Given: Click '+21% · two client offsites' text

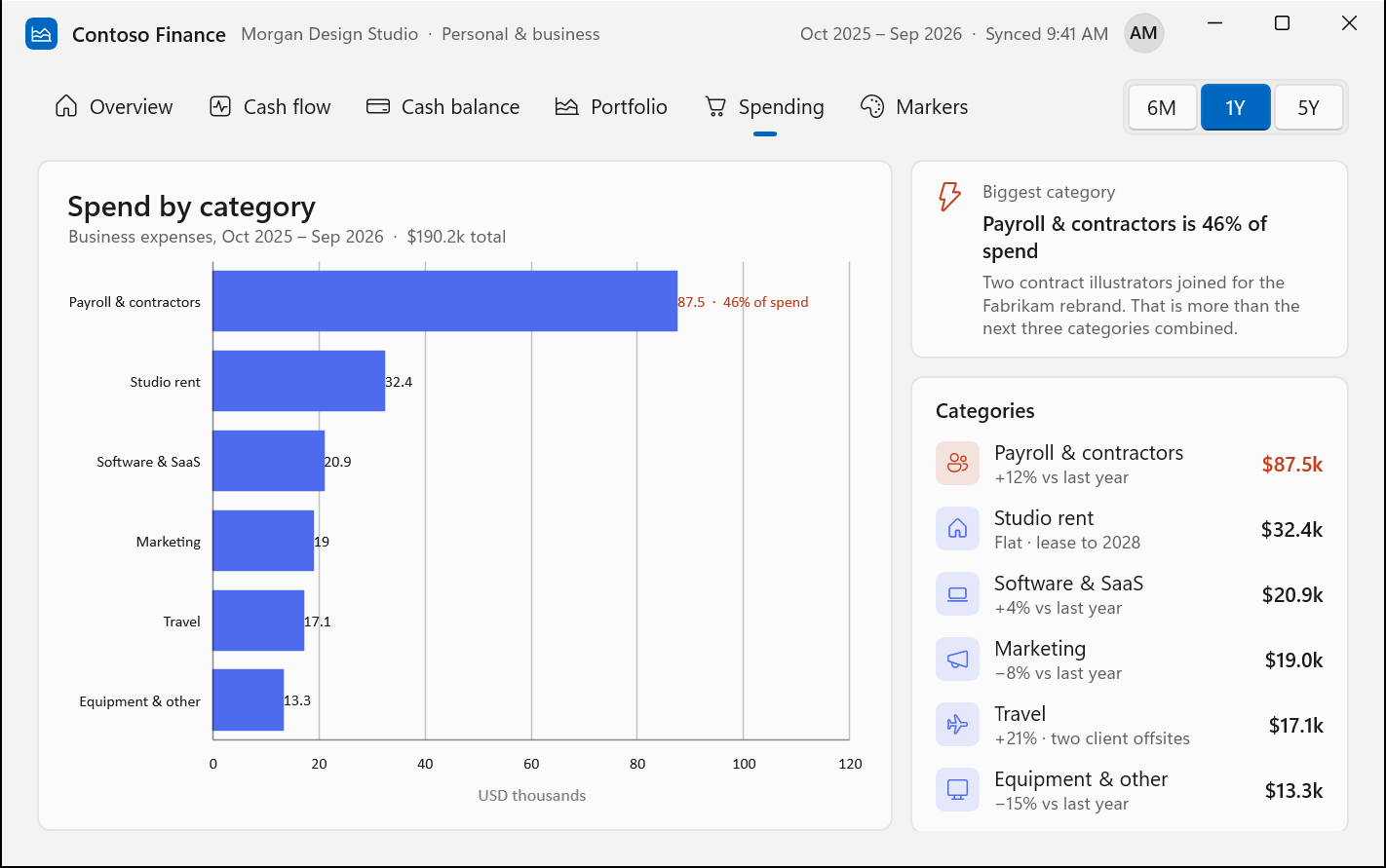Looking at the screenshot, I should (x=1092, y=738).
